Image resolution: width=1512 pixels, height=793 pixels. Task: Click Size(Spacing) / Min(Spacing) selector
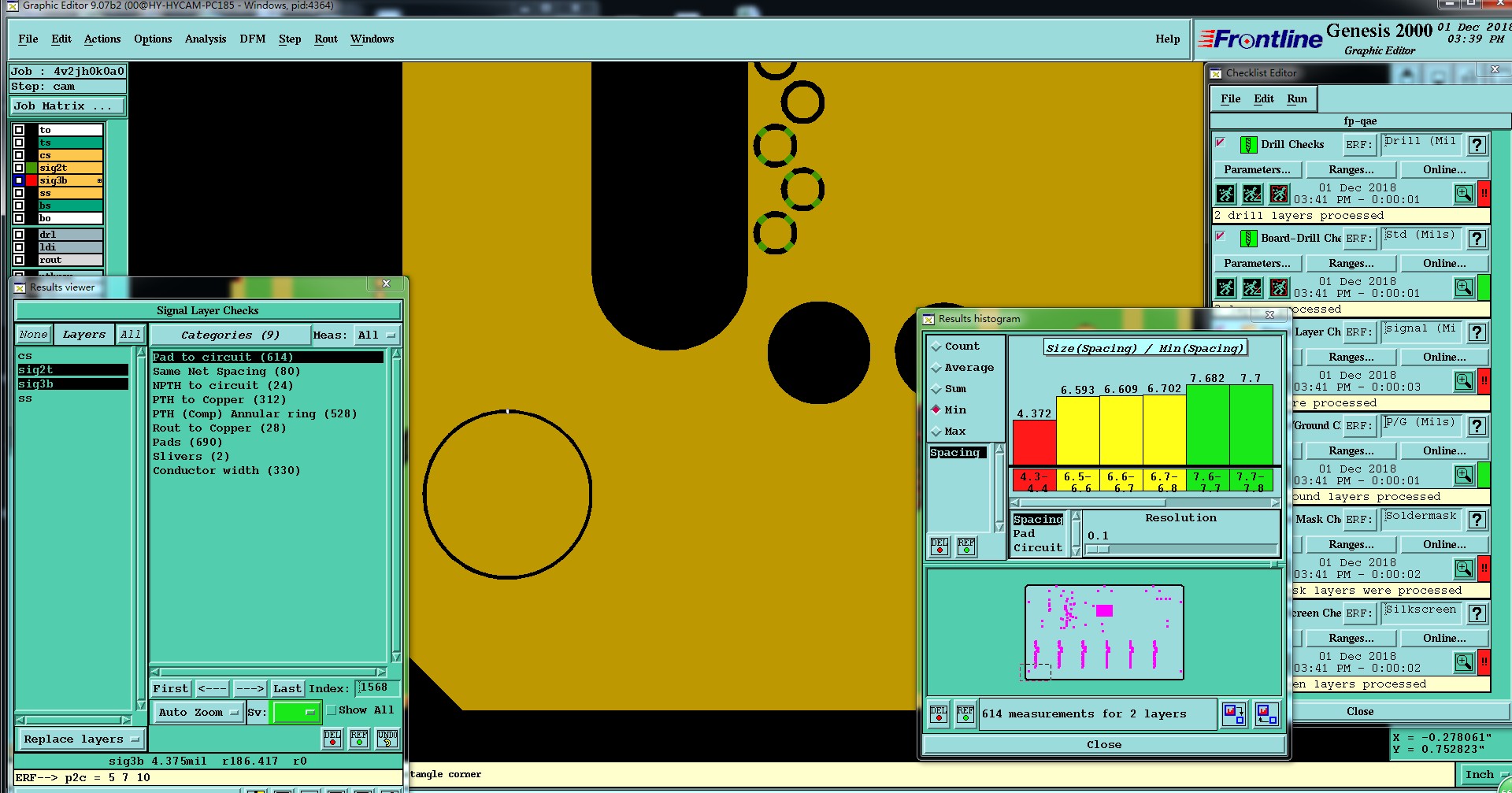tap(1144, 348)
